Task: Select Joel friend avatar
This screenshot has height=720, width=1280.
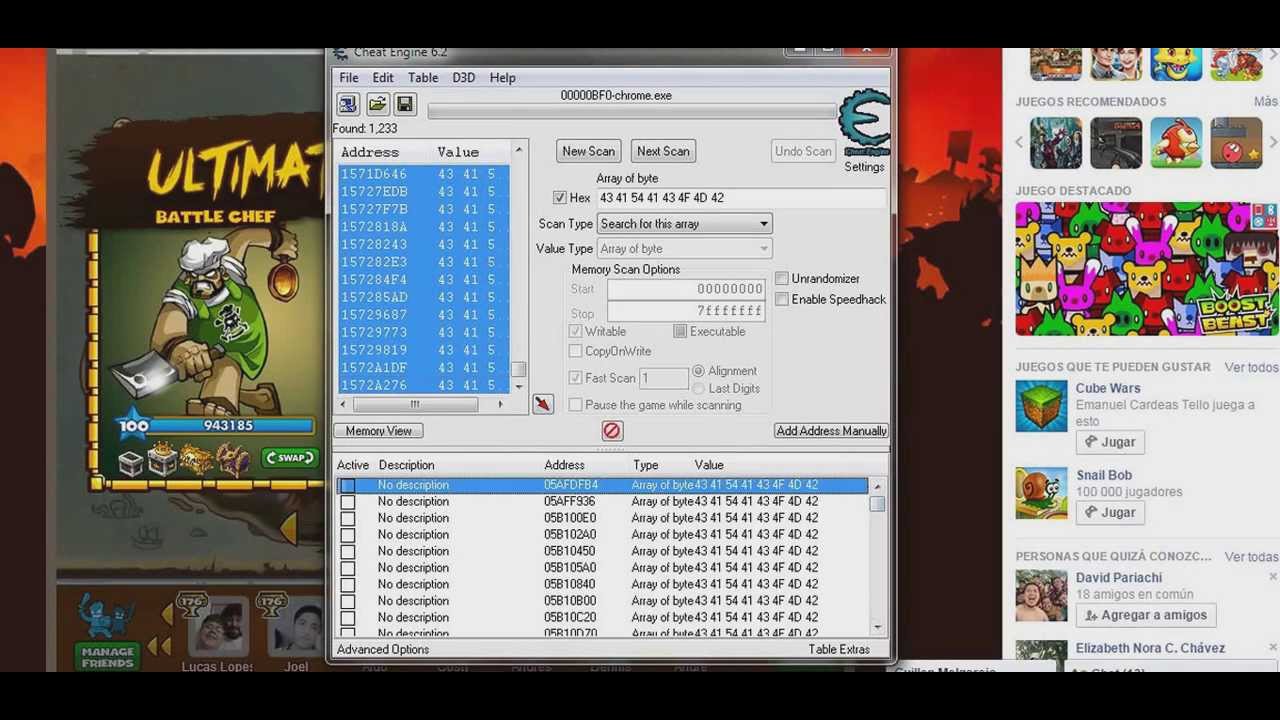Action: click(x=297, y=628)
